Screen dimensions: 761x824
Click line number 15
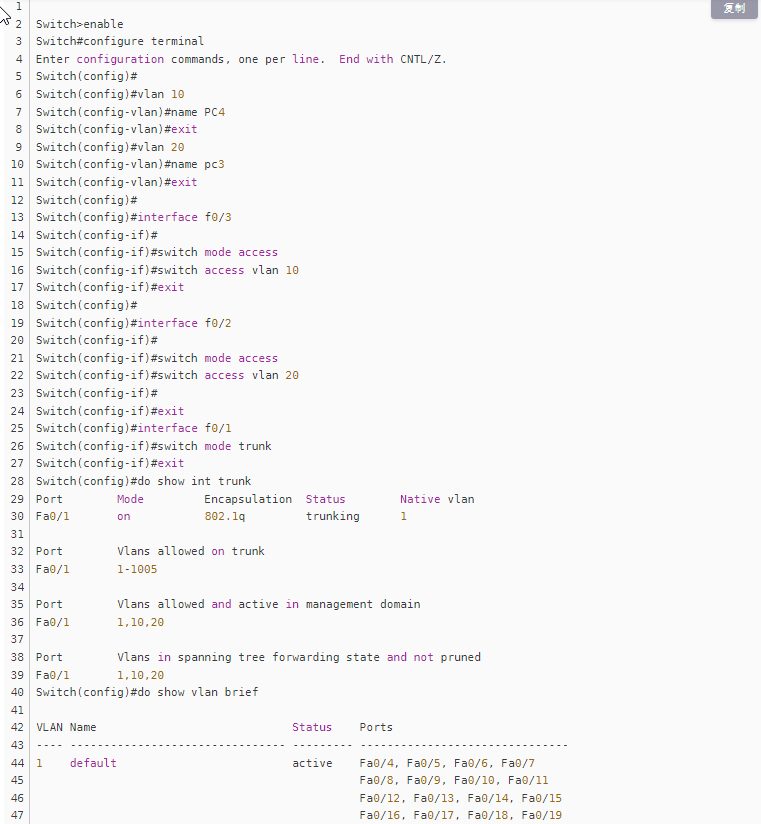coord(17,253)
